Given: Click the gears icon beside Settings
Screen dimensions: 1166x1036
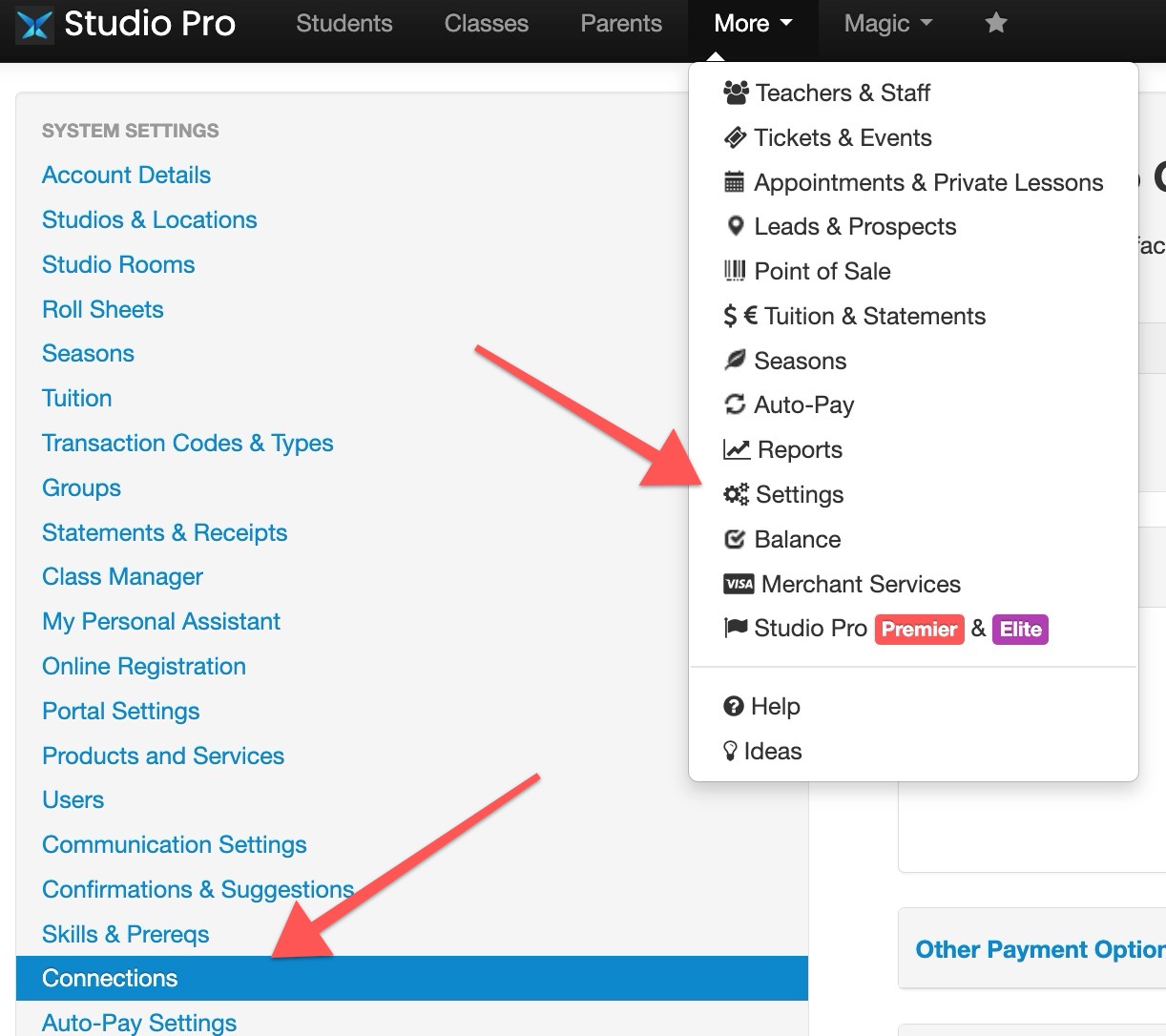Looking at the screenshot, I should [x=736, y=494].
